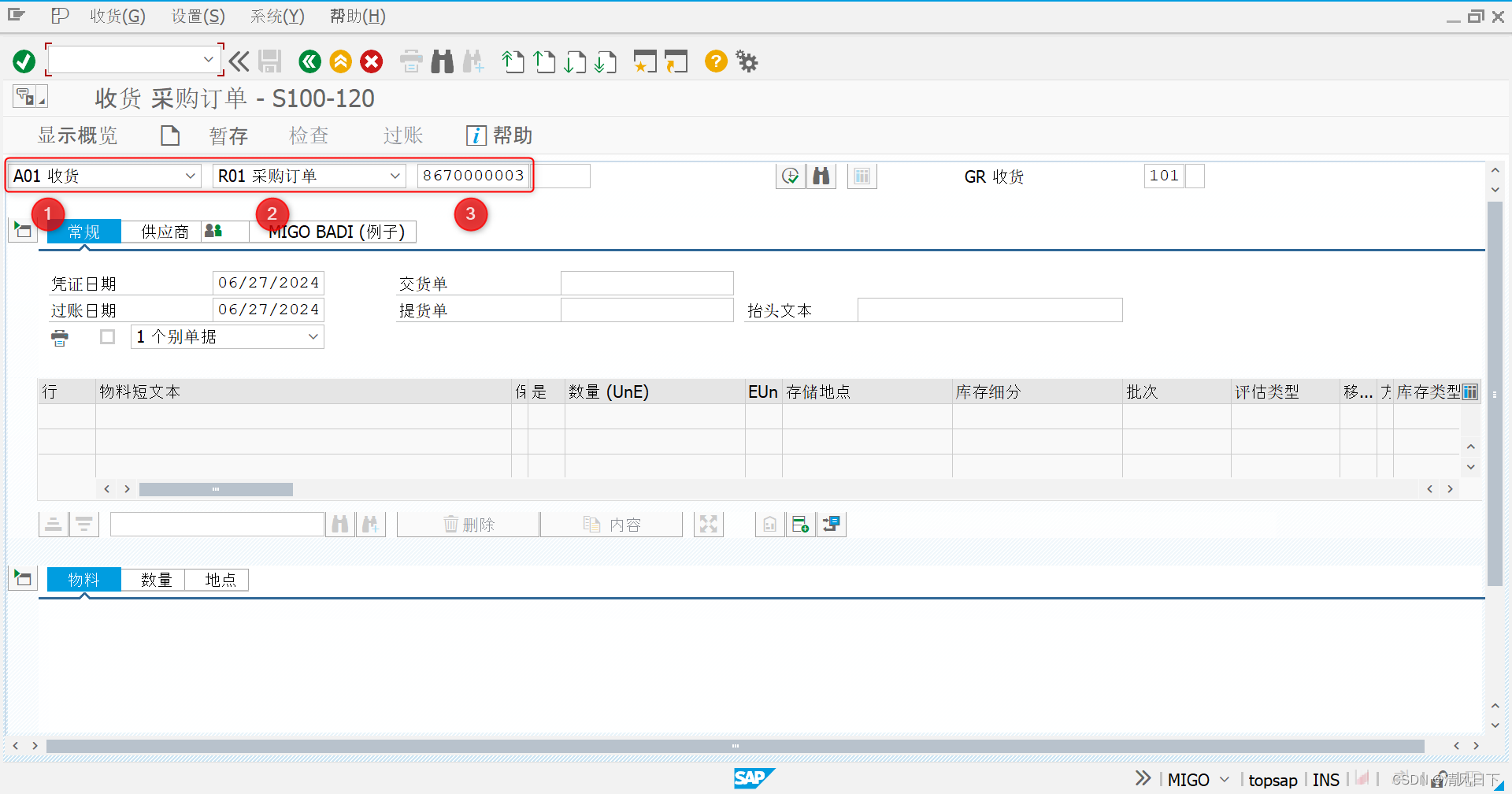Select the 常规 tab
The width and height of the screenshot is (1512, 794).
tap(84, 232)
